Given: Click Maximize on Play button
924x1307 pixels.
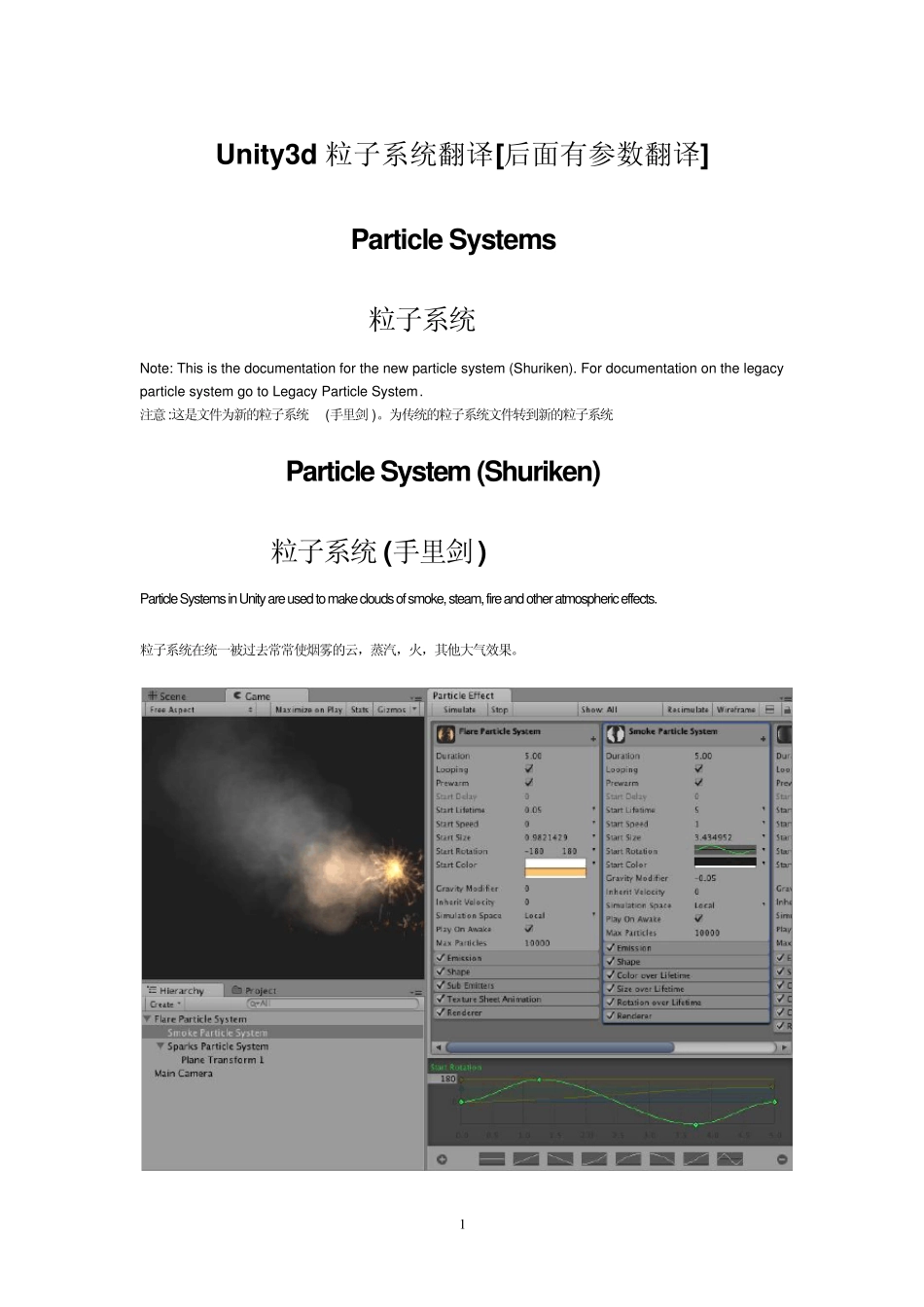Looking at the screenshot, I should pos(308,710).
